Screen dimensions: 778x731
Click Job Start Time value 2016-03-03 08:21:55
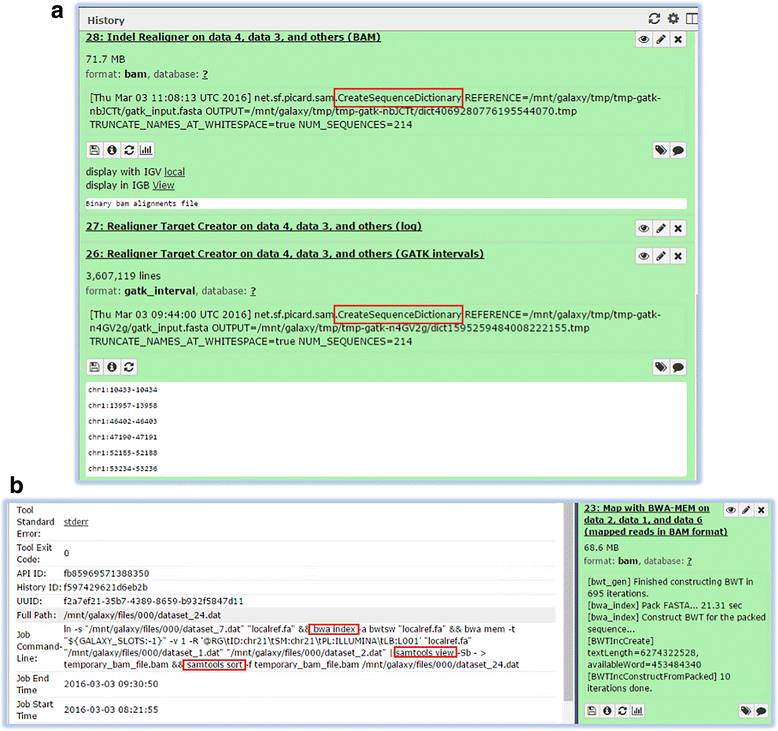tap(111, 710)
